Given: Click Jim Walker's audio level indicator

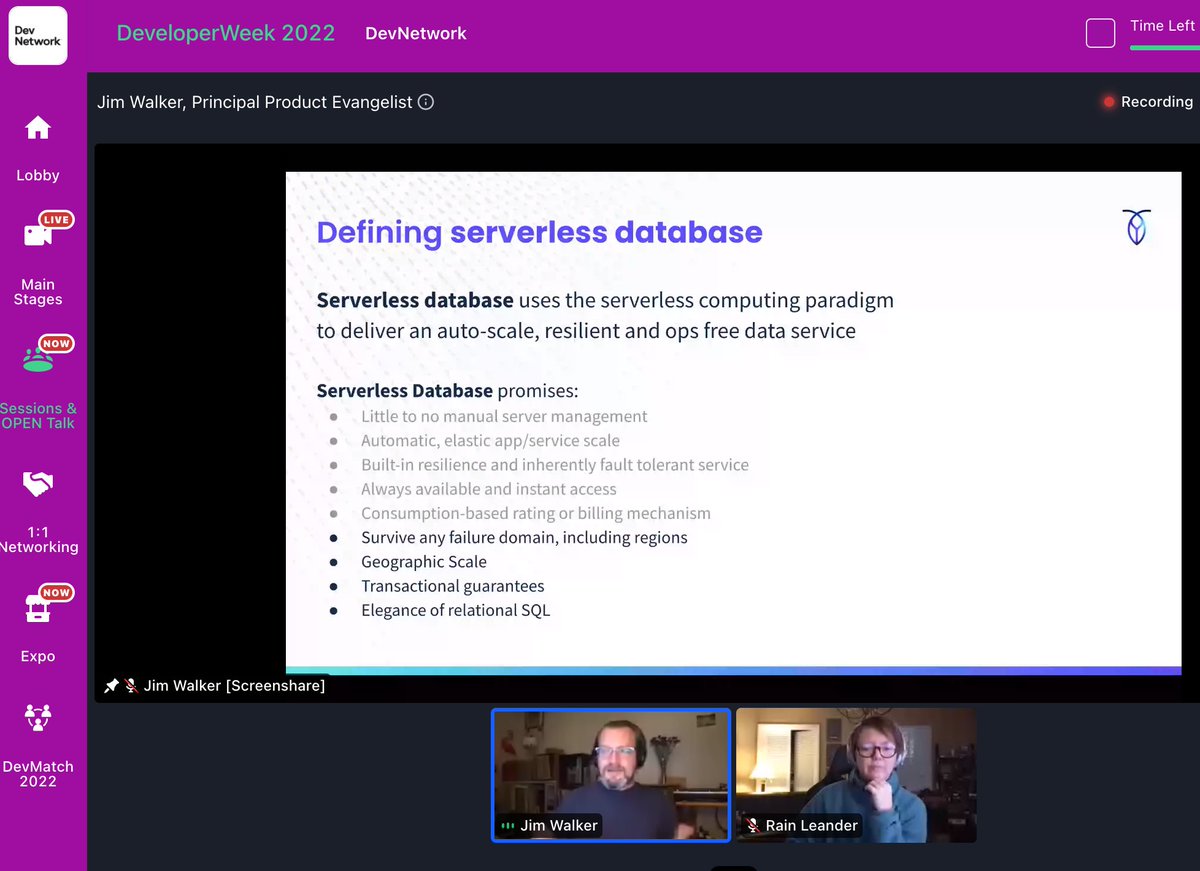Looking at the screenshot, I should [x=508, y=826].
